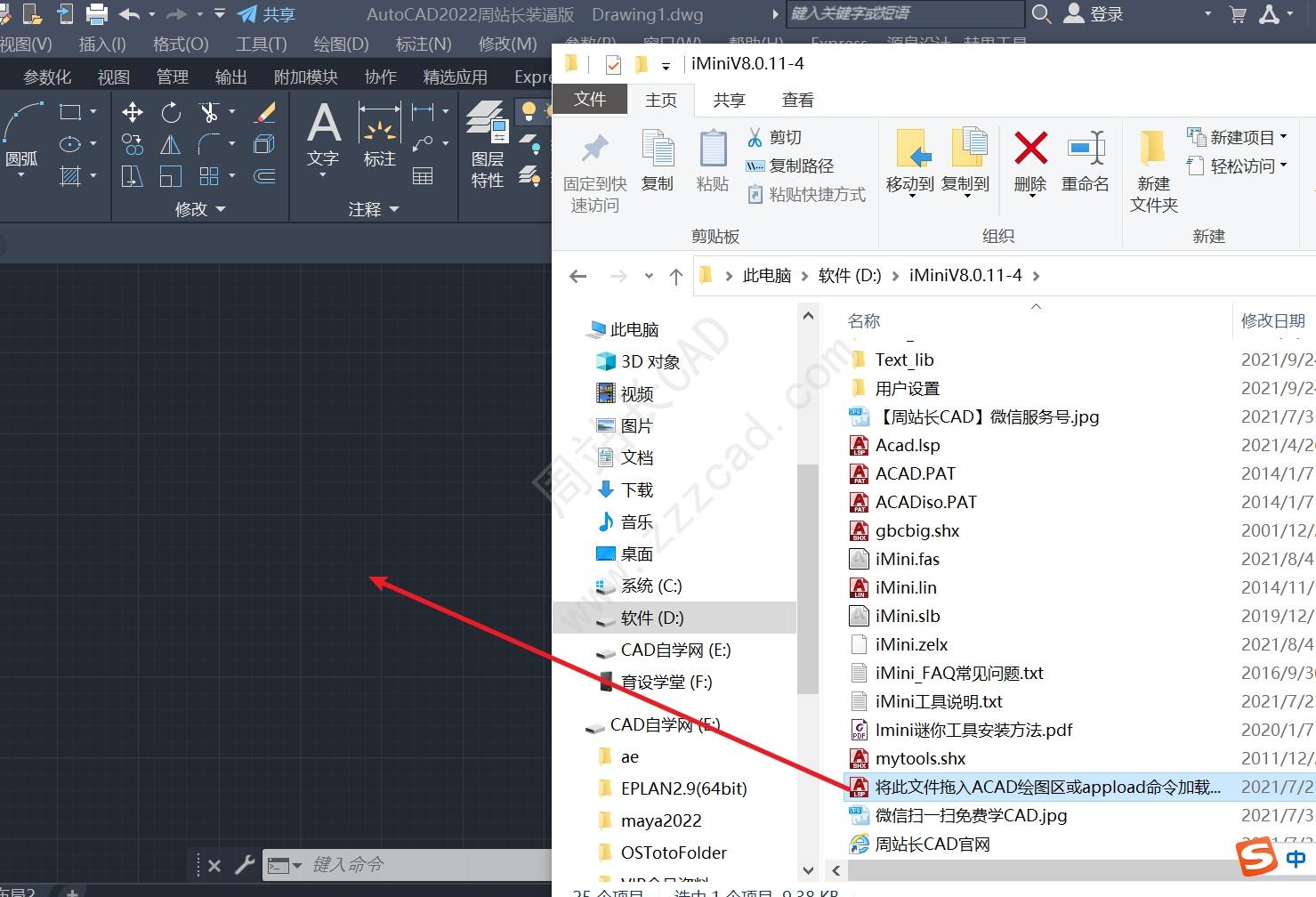
Task: Select the Linear dimension tool in 注释 panel
Action: pos(424,112)
